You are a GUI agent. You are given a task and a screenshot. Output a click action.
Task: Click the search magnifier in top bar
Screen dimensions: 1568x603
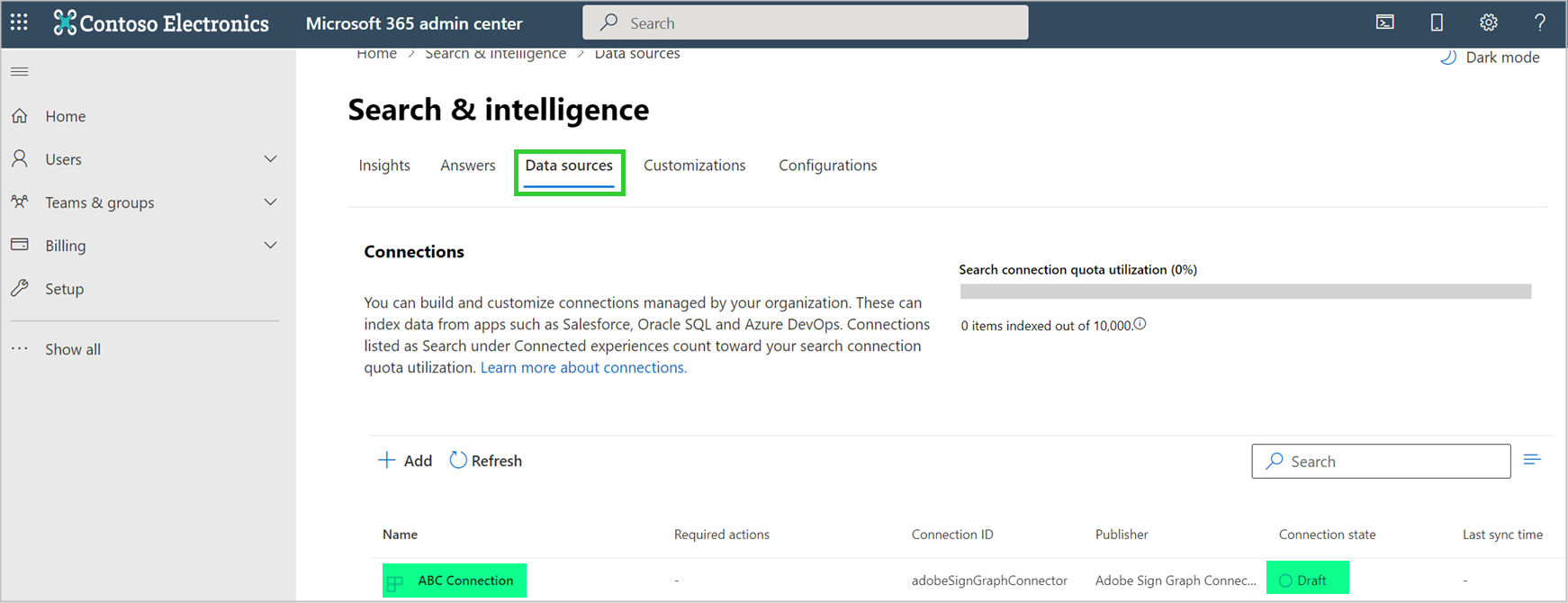[609, 22]
